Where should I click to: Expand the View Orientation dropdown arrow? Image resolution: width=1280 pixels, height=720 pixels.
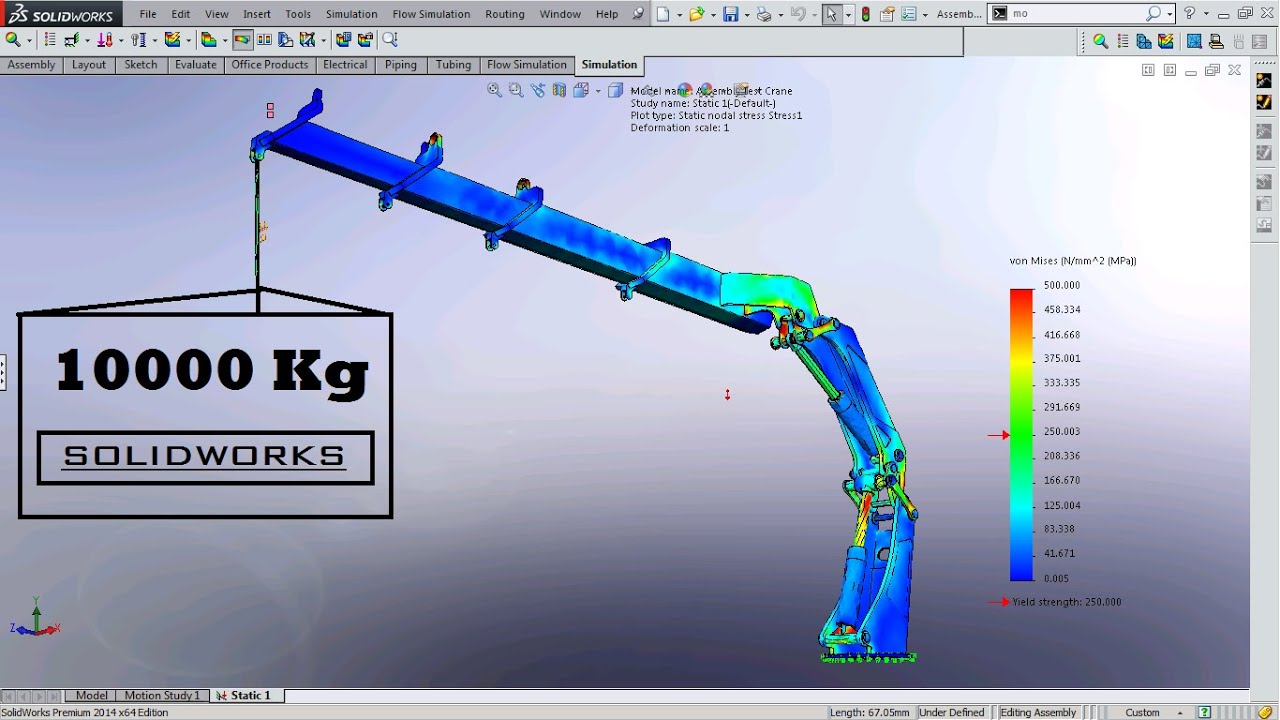pos(598,90)
